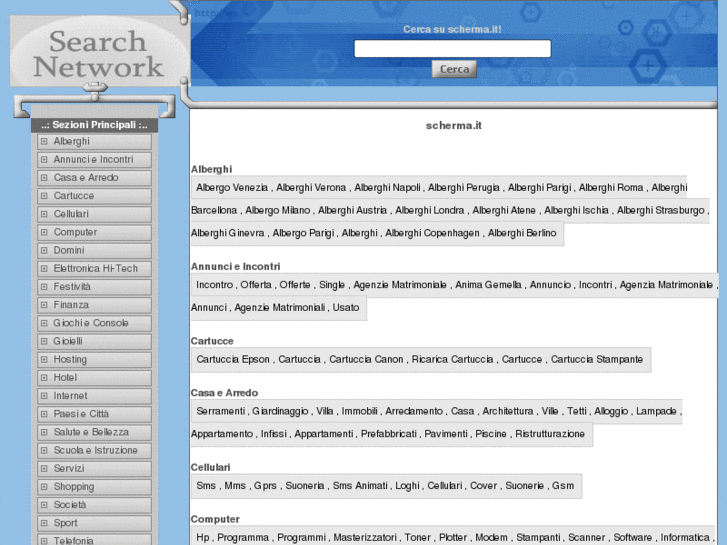Open the Masterizzatori link
The image size is (727, 545).
(365, 538)
